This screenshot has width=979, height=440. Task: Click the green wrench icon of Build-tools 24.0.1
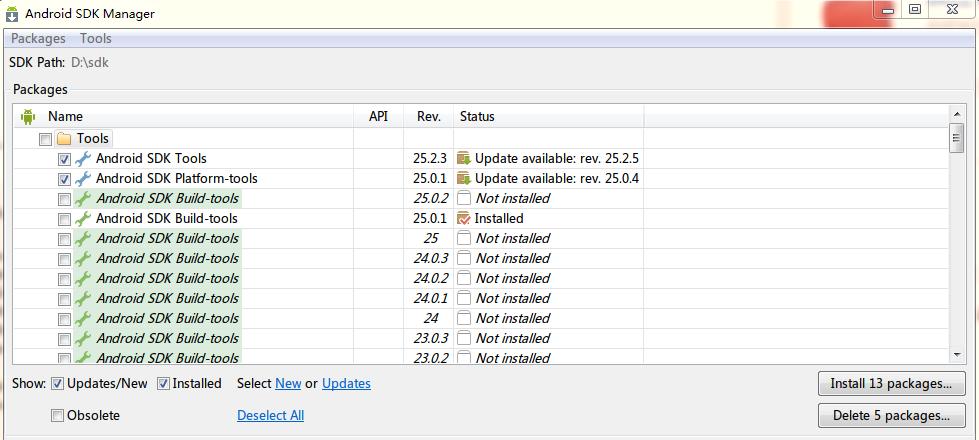point(83,298)
